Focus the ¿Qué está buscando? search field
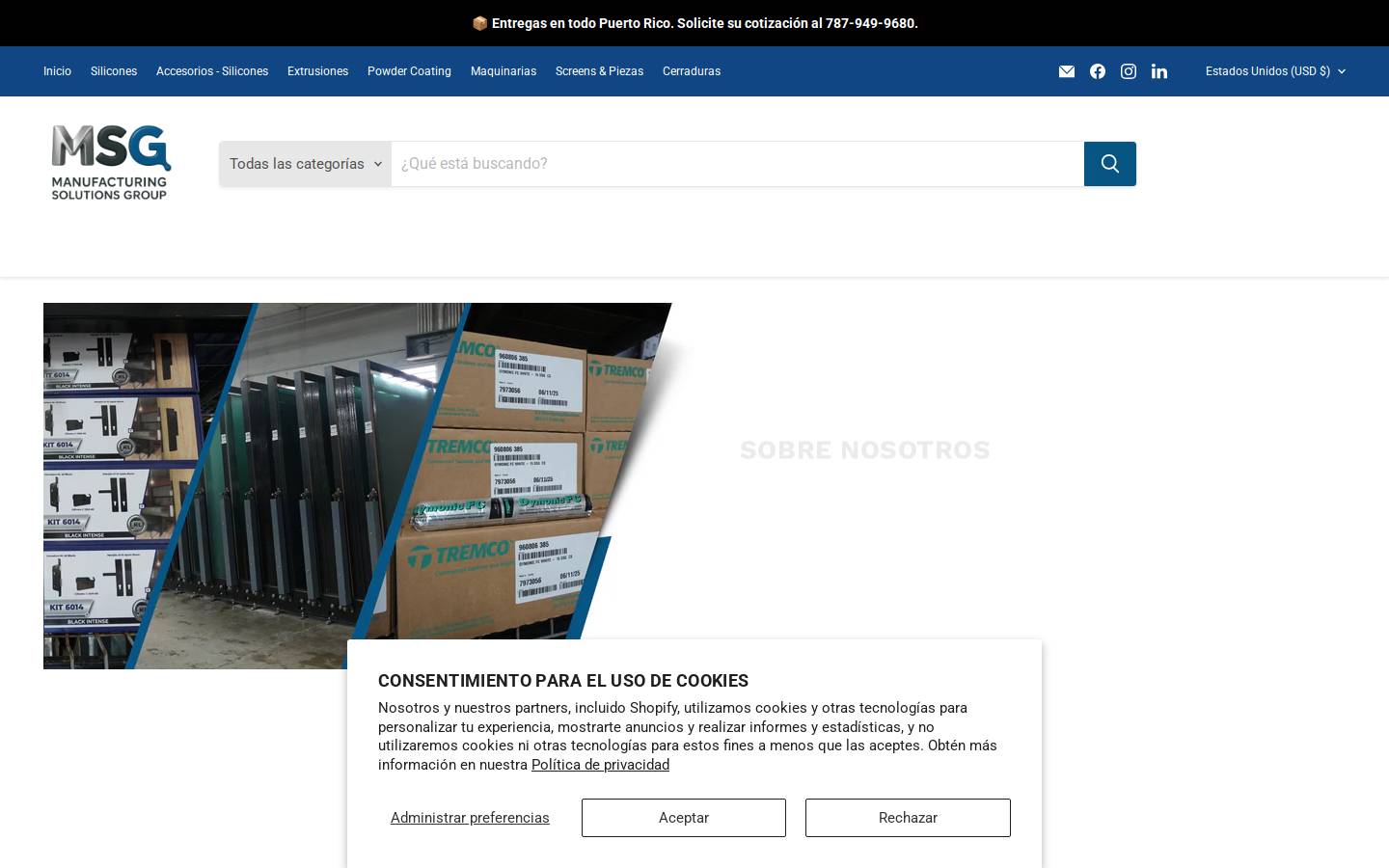The image size is (1389, 868). coord(738,164)
